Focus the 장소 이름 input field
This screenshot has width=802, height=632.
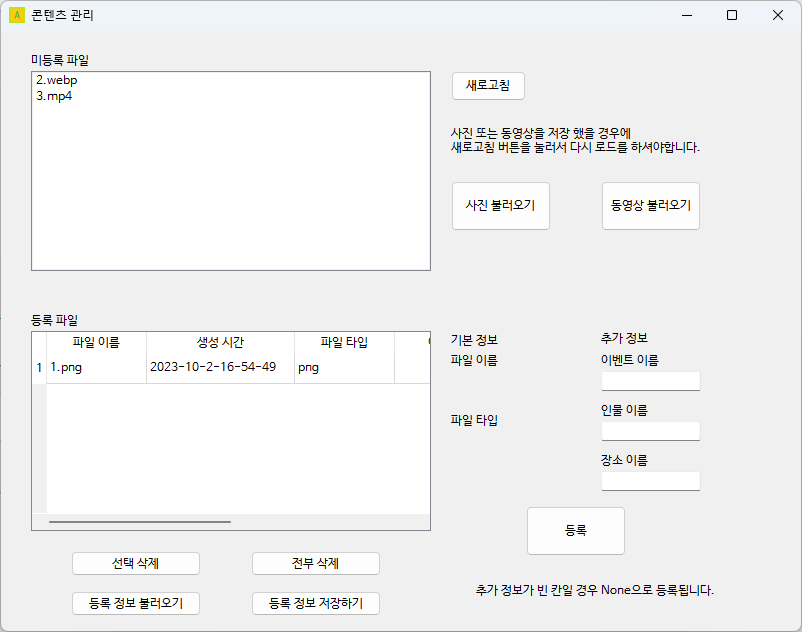coord(651,481)
